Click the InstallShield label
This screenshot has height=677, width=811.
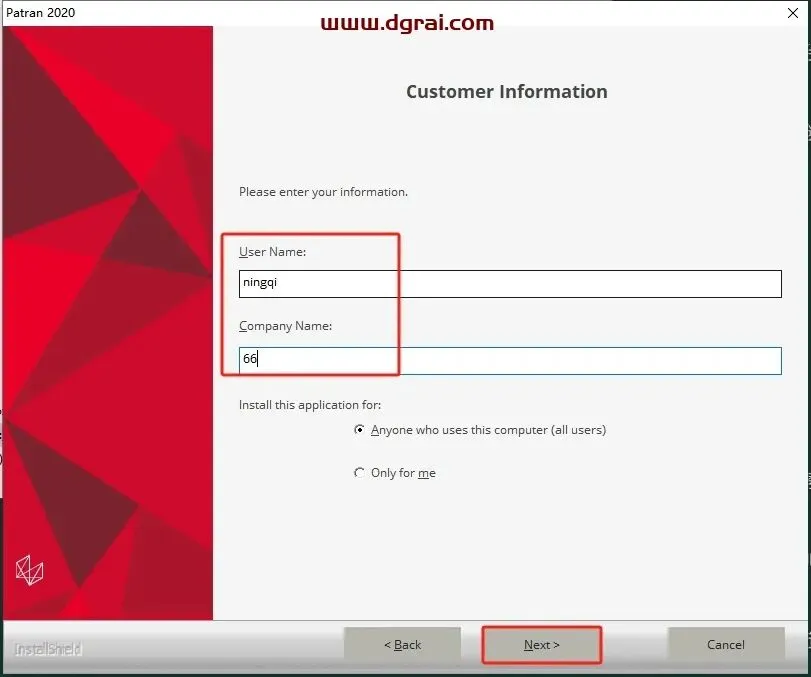[x=48, y=649]
